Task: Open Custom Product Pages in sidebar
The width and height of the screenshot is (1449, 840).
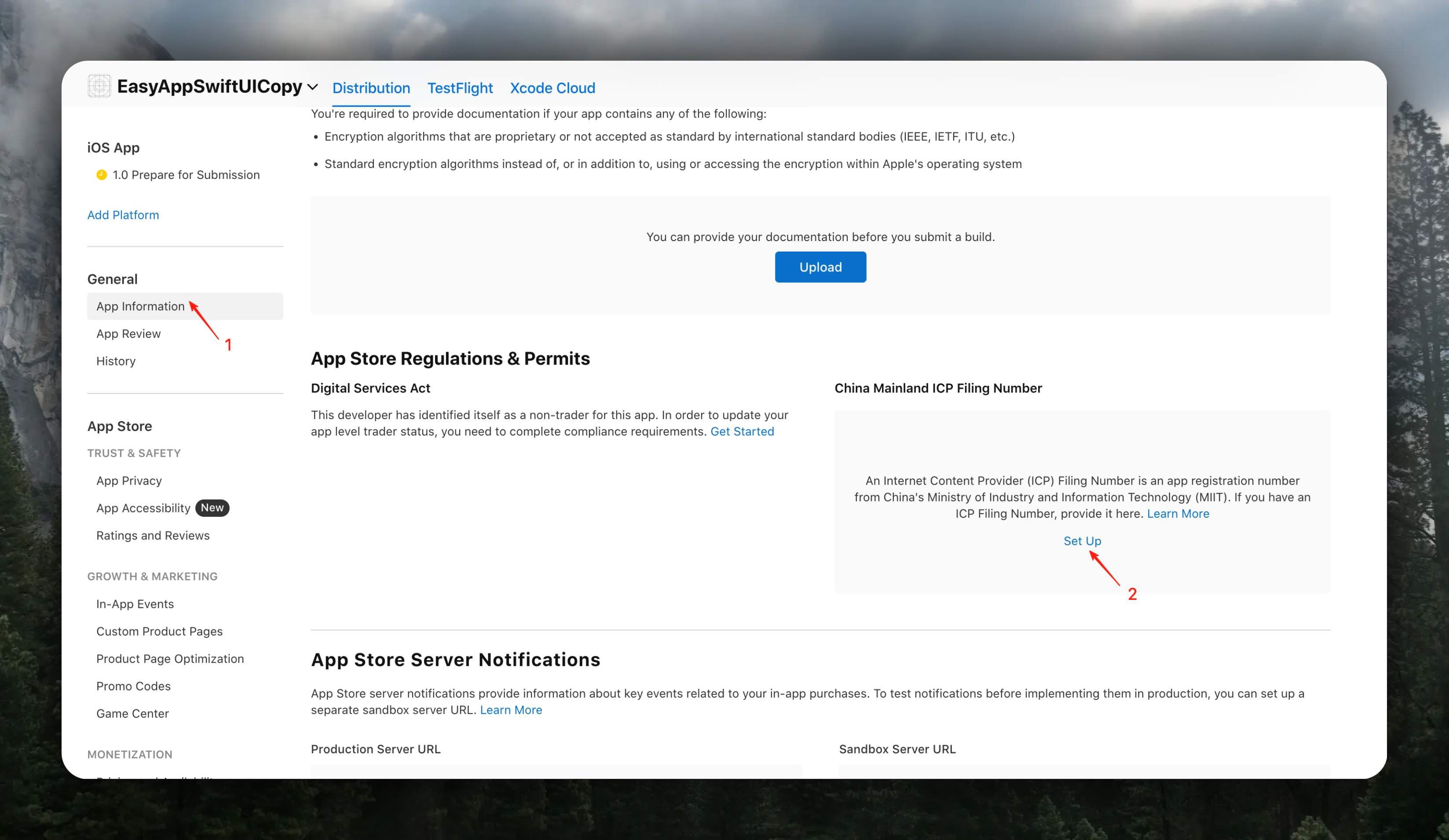Action: [x=159, y=631]
